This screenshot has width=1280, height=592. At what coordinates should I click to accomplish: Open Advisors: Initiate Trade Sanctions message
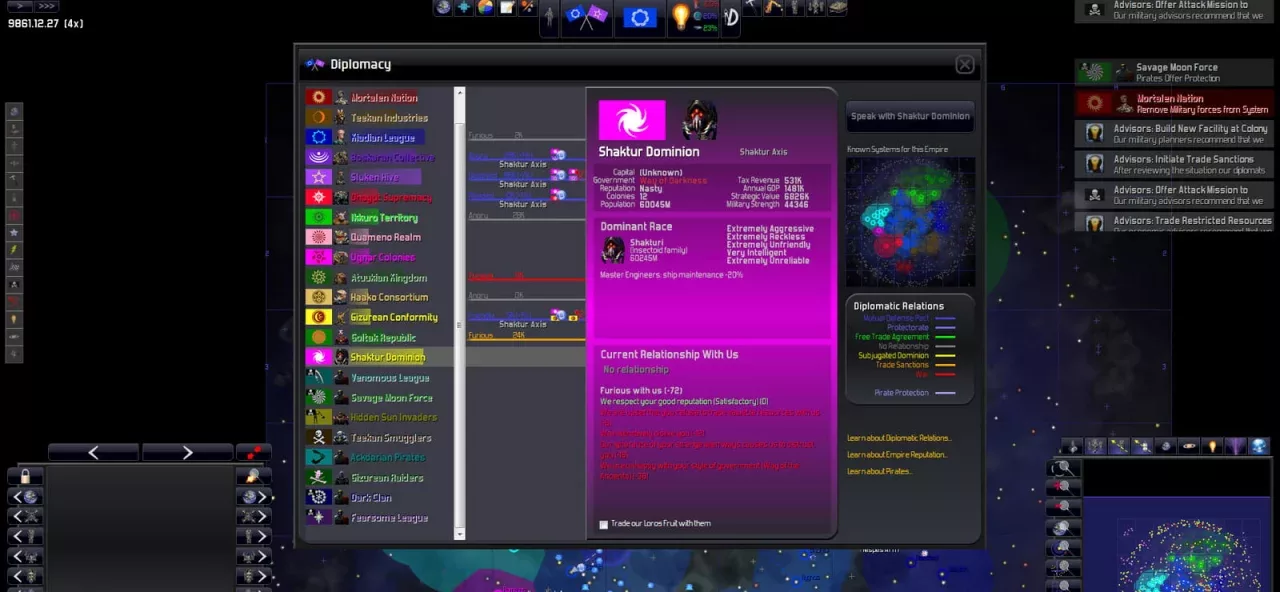(x=1175, y=164)
